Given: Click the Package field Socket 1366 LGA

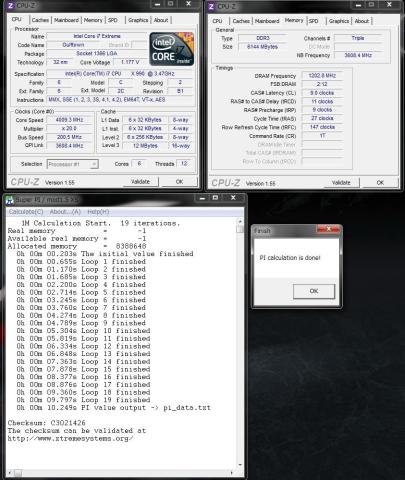Looking at the screenshot, I should (x=97, y=53).
